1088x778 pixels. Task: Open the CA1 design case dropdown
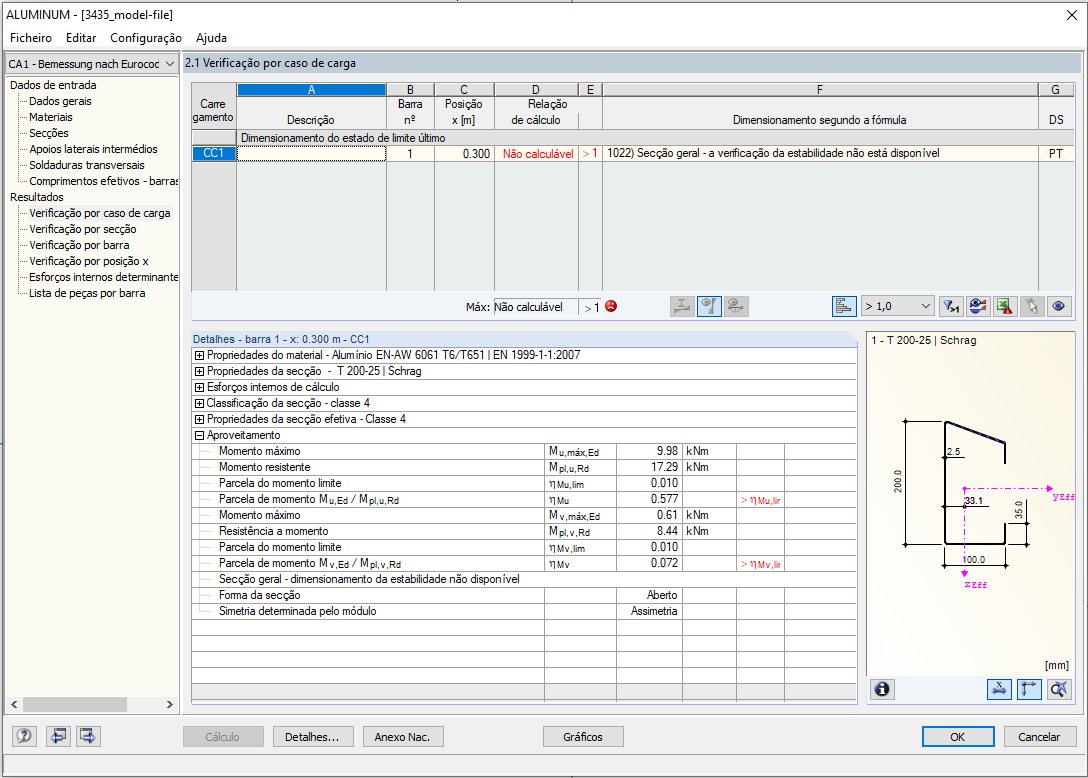91,64
